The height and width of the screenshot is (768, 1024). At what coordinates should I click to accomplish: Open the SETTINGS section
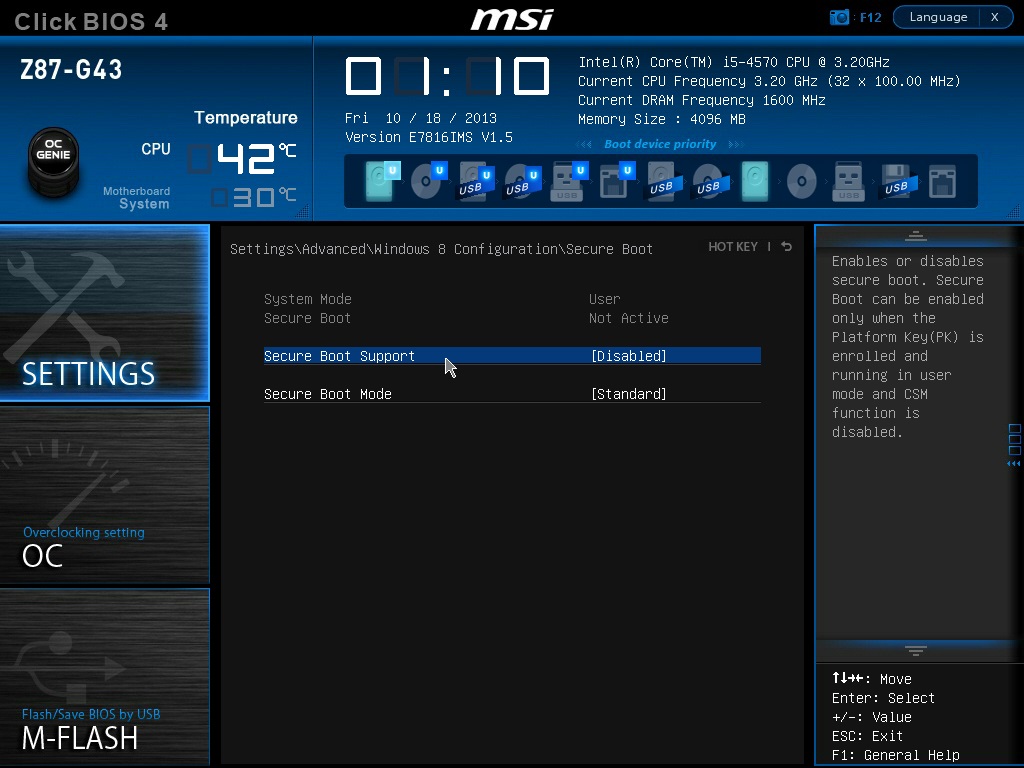[105, 313]
